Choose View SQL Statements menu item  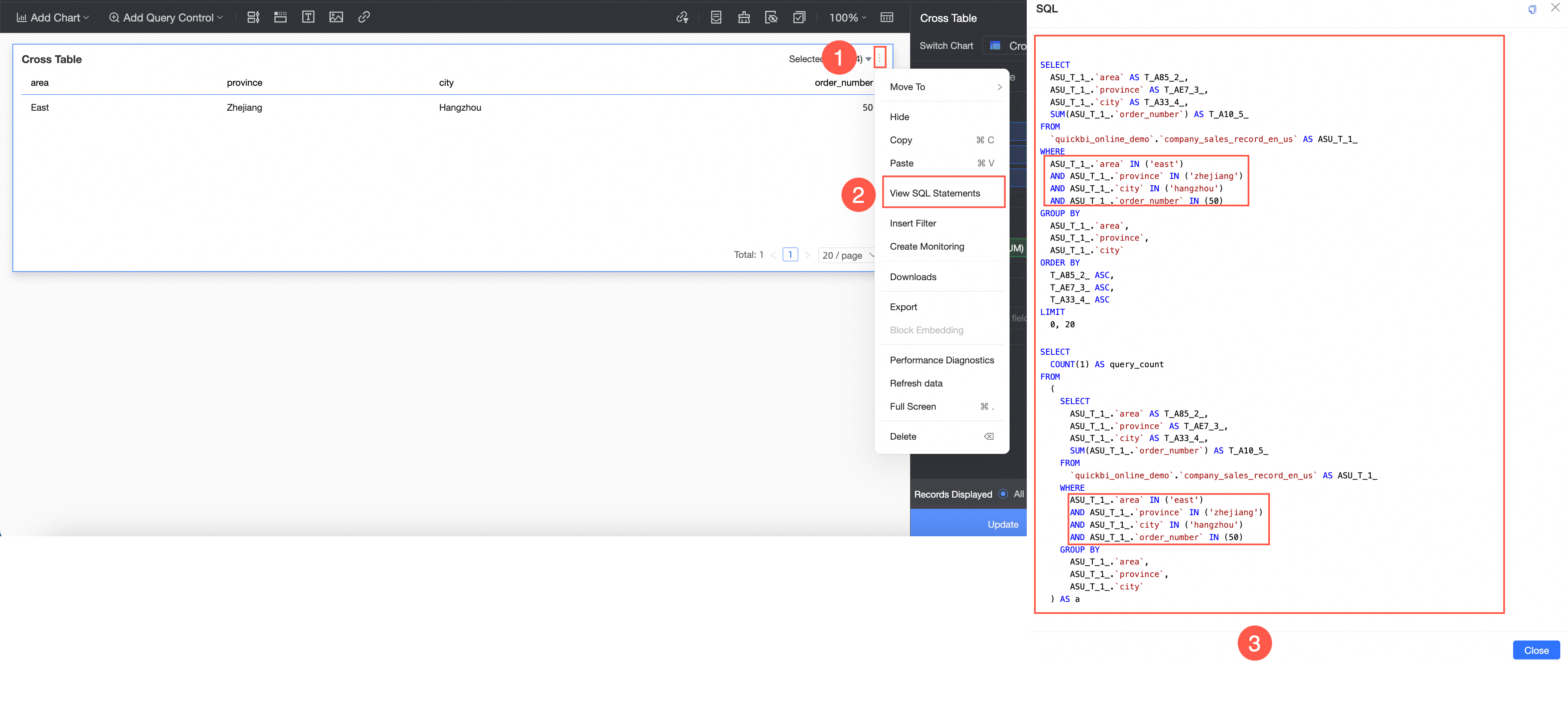(x=935, y=193)
